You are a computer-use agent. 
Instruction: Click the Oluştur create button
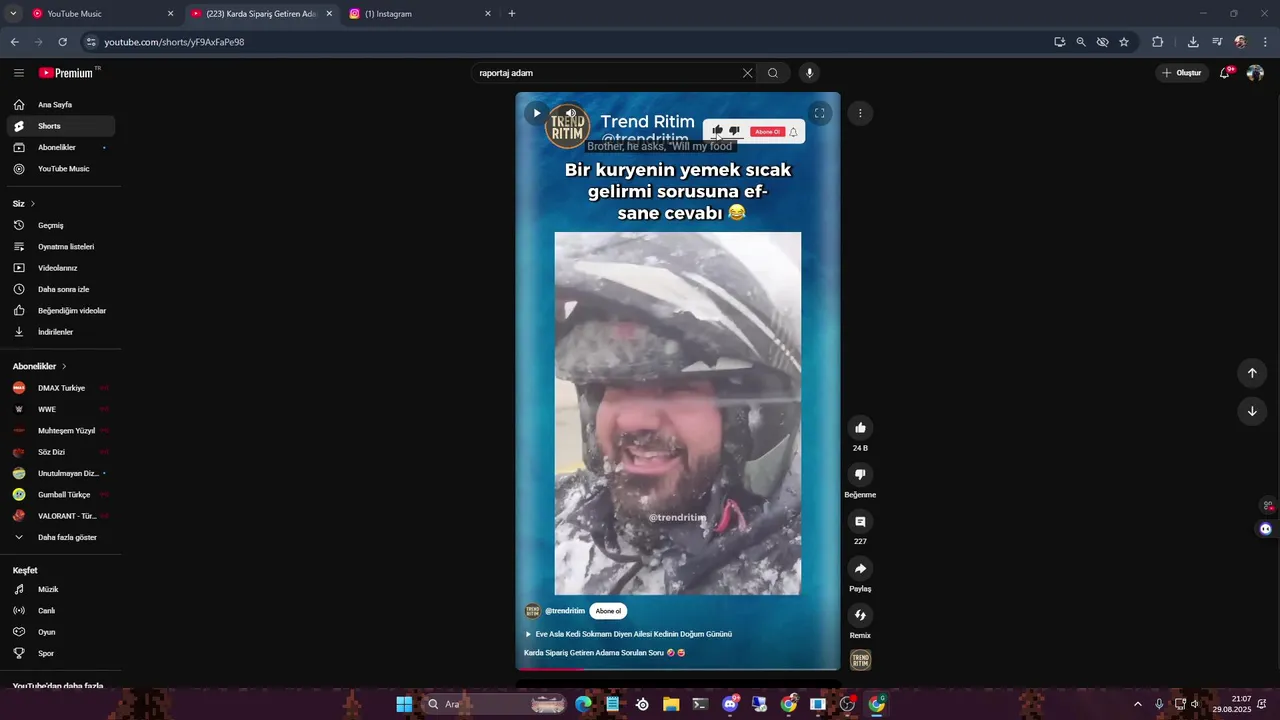(x=1181, y=73)
